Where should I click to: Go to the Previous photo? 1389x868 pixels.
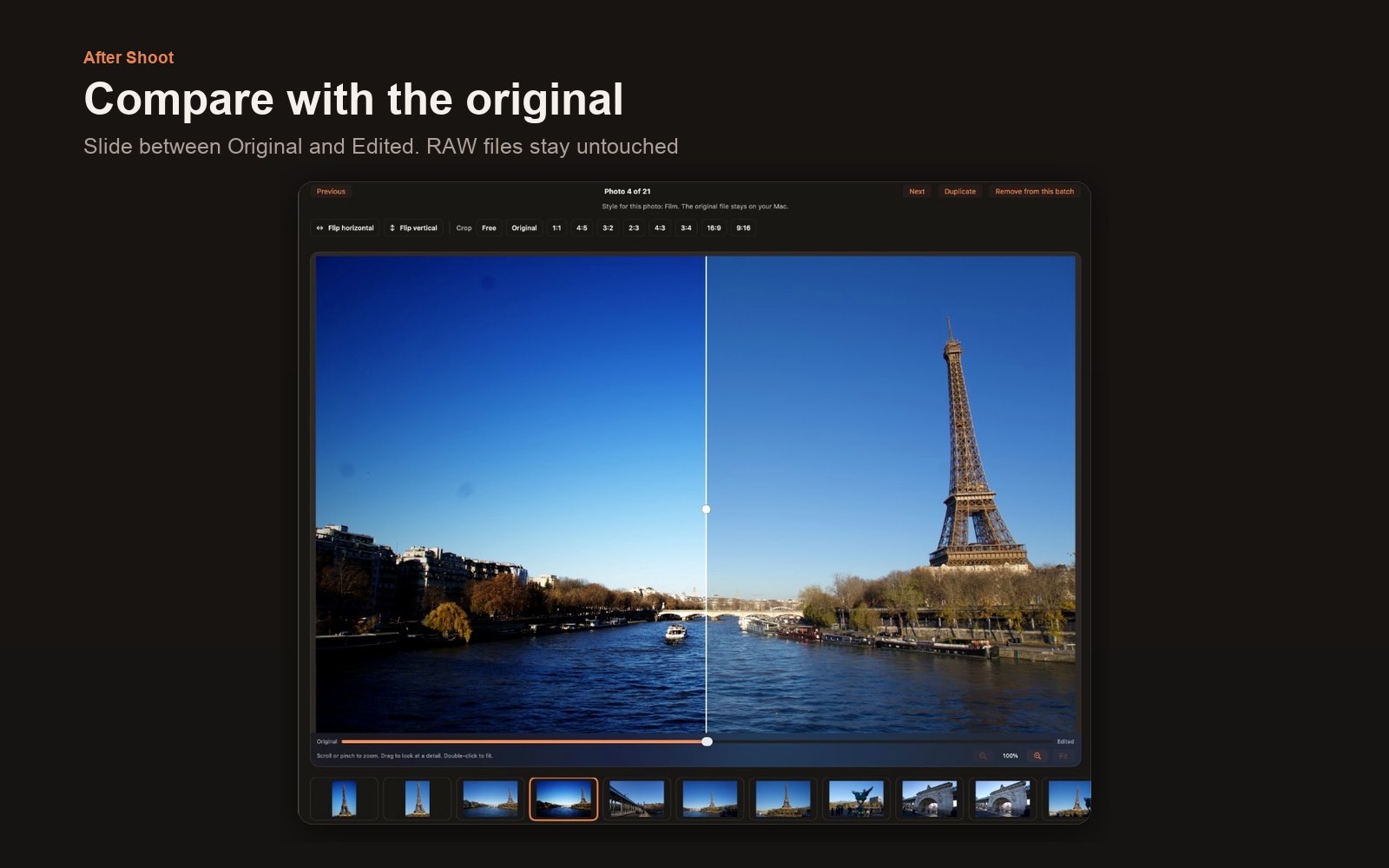click(331, 191)
